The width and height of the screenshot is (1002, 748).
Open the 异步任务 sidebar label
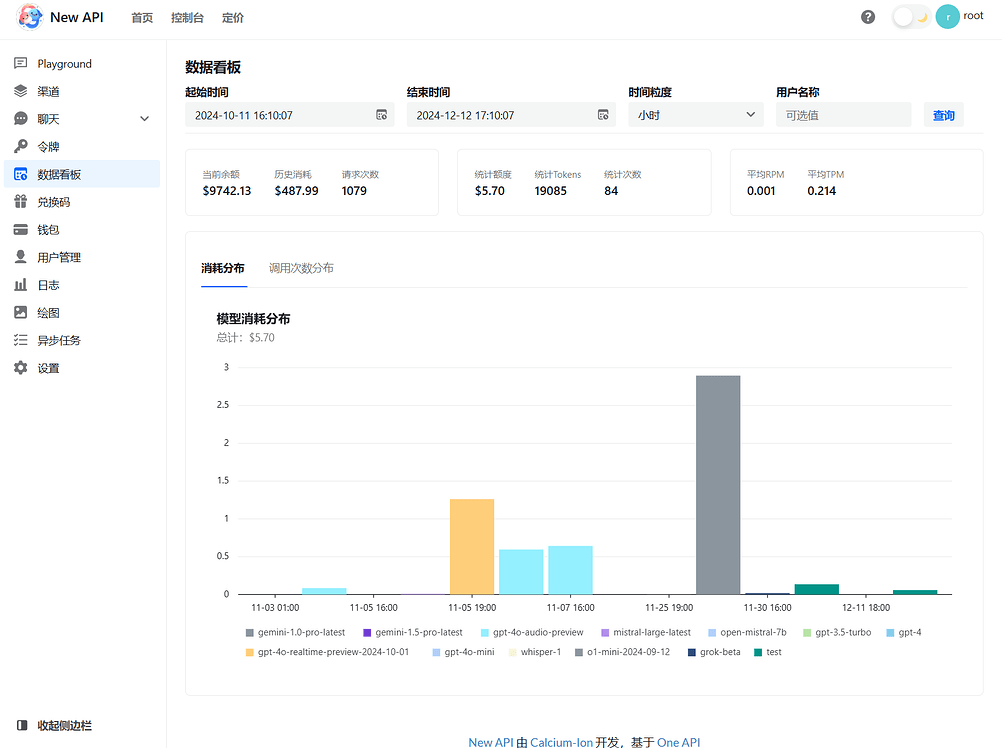(x=59, y=340)
